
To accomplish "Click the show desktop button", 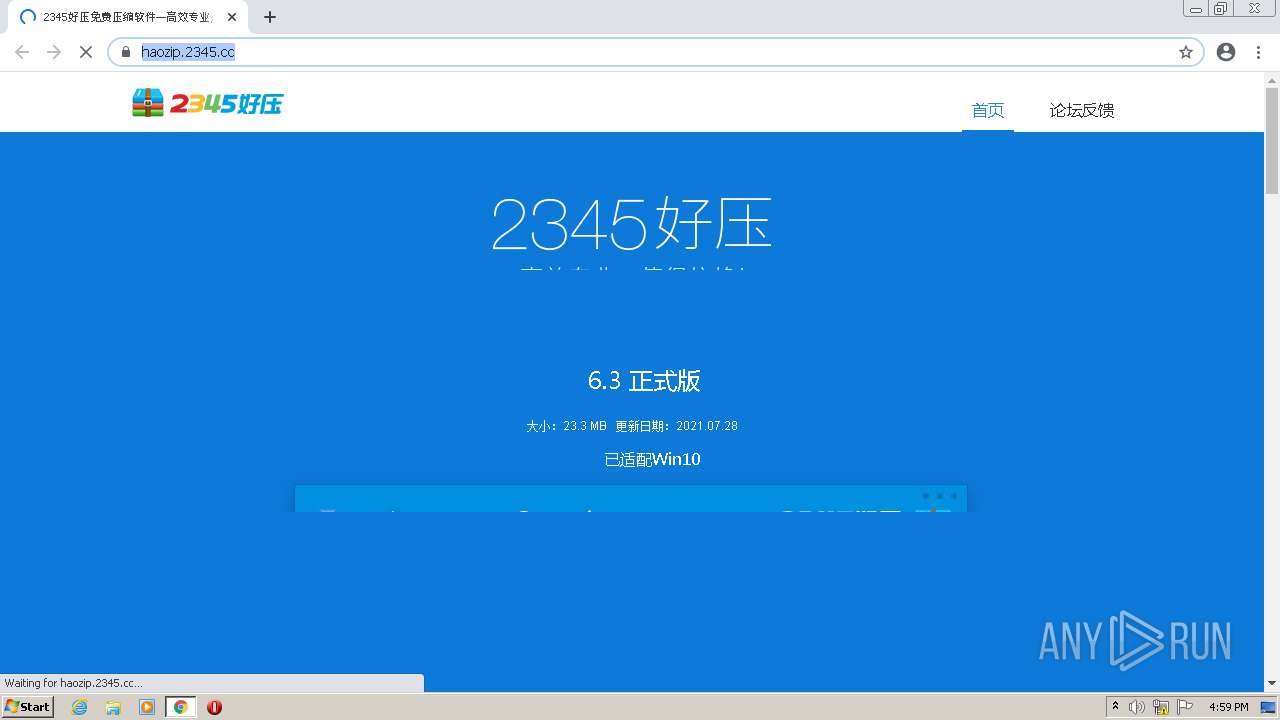I will point(1269,707).
